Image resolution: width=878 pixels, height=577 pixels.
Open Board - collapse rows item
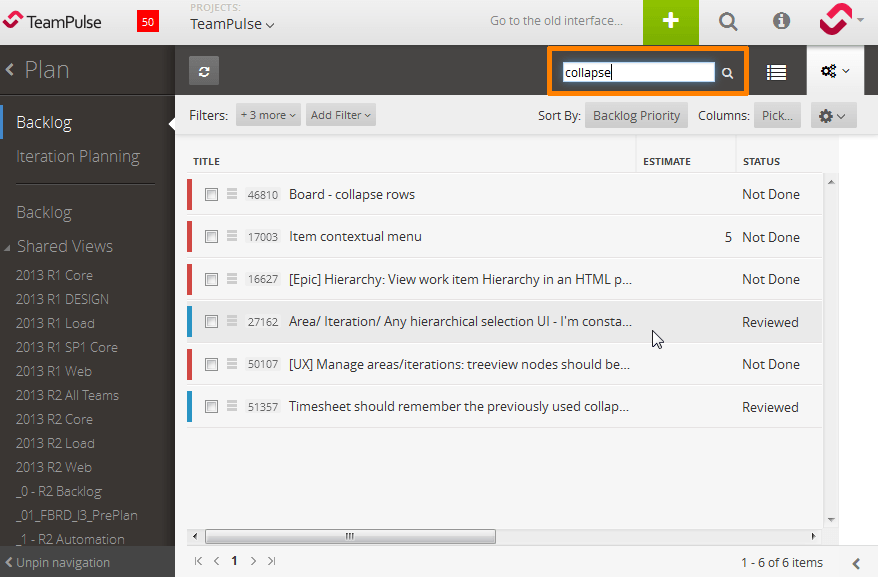click(x=352, y=194)
